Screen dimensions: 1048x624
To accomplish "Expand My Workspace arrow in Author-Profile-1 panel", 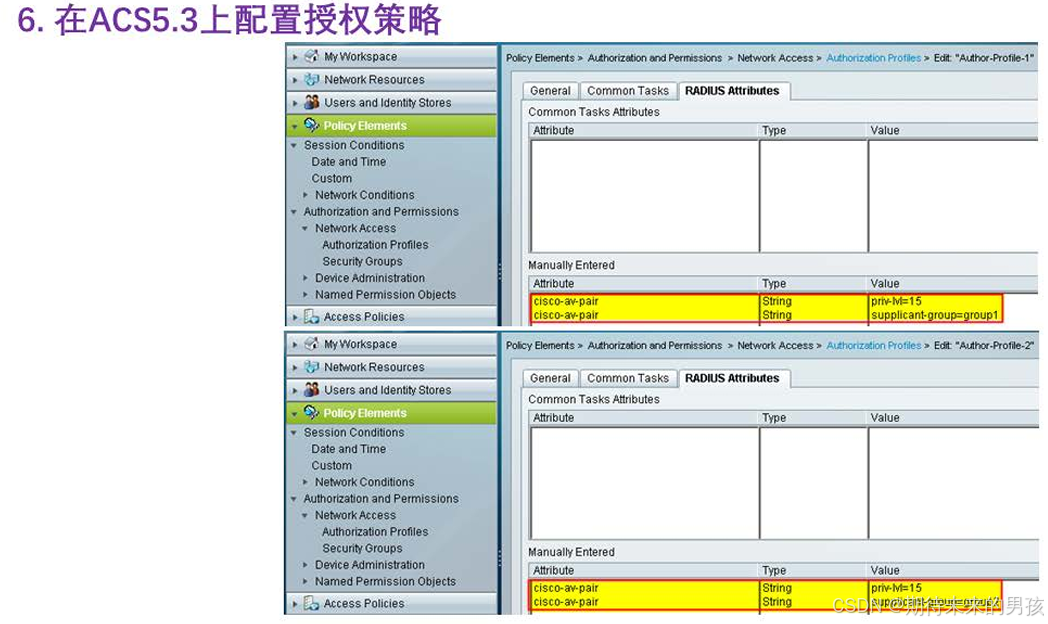I will (295, 57).
